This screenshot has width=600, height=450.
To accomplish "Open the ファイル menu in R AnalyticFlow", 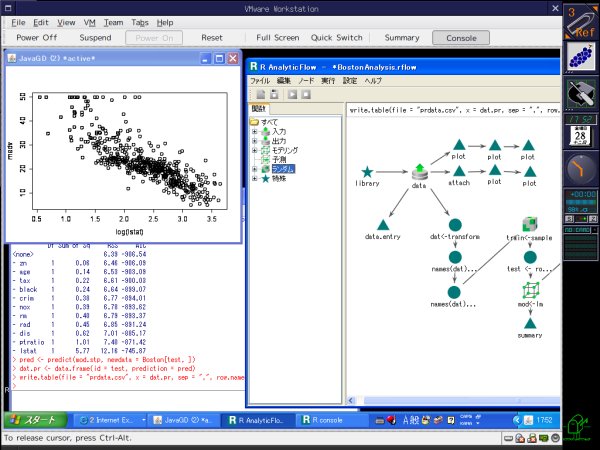I will [260, 81].
